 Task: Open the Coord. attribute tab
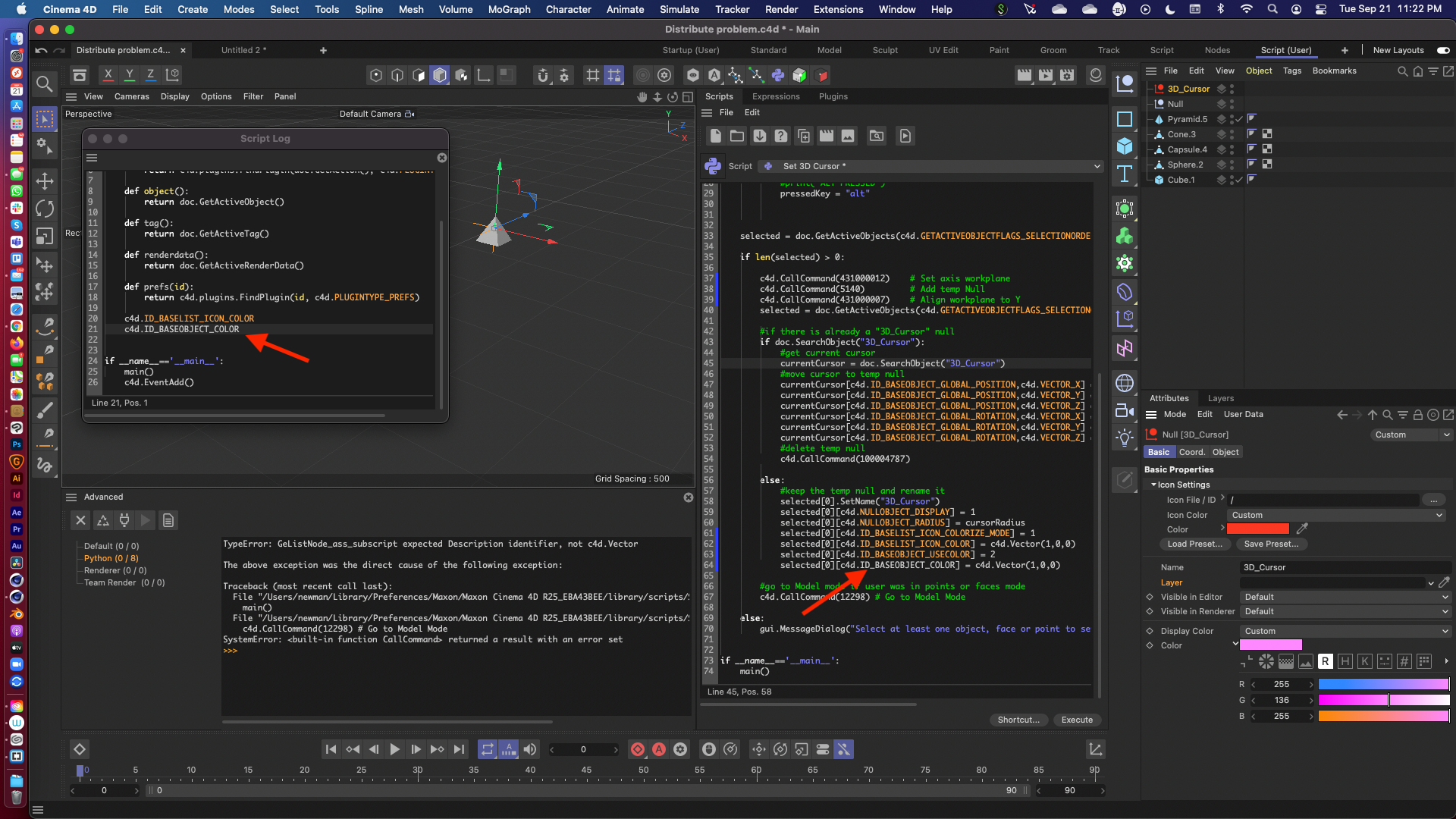click(1191, 452)
